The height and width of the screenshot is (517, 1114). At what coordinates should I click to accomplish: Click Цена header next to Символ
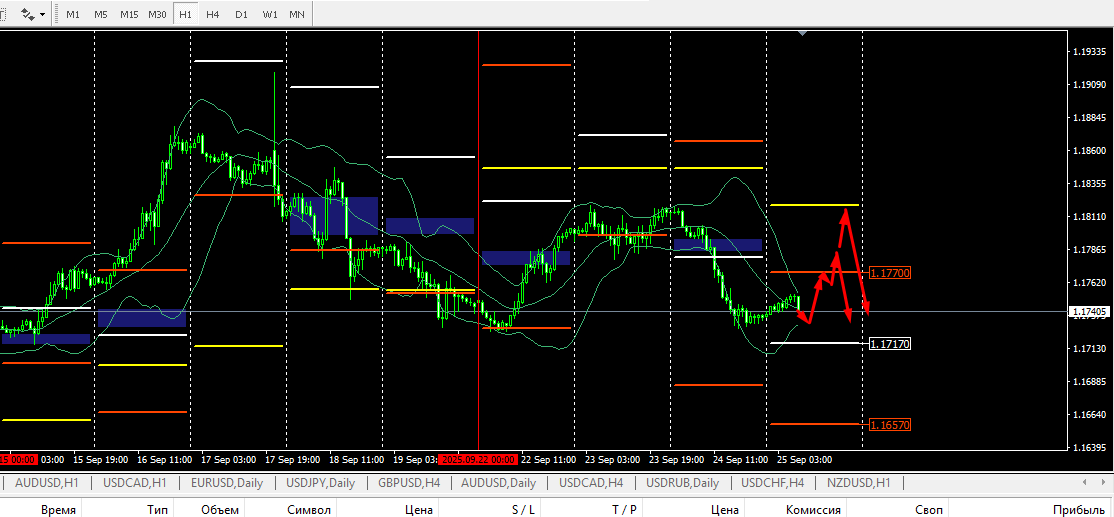click(418, 509)
